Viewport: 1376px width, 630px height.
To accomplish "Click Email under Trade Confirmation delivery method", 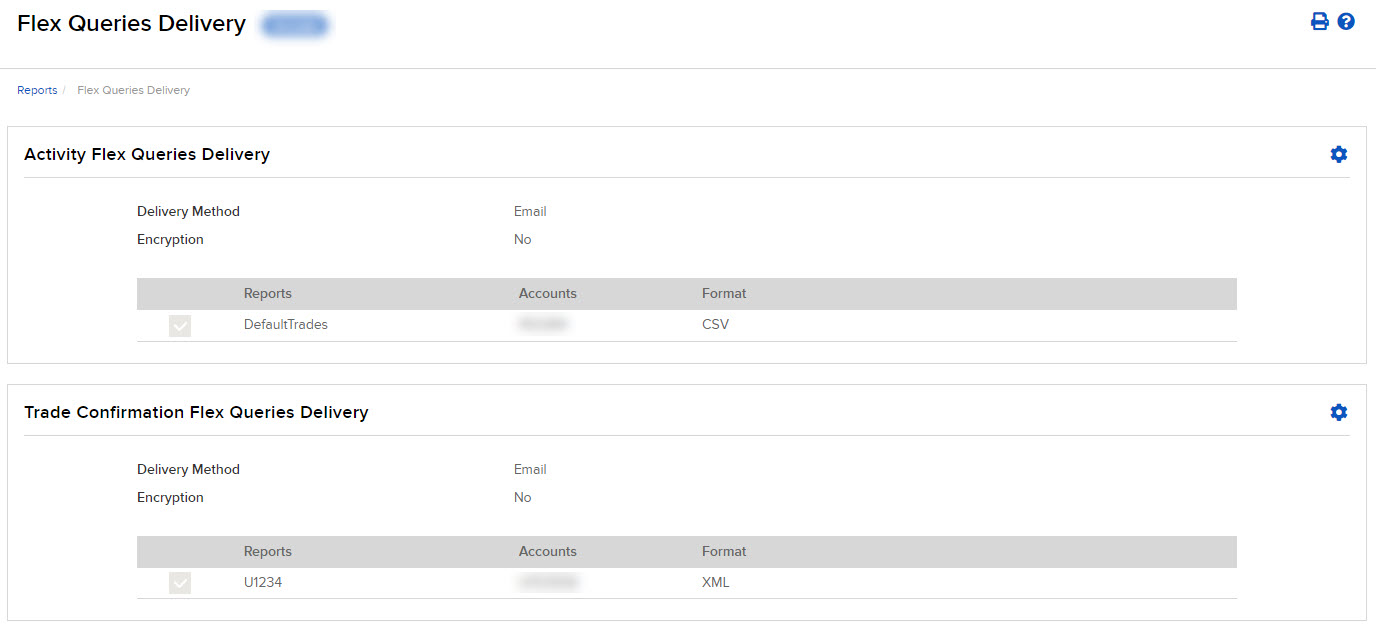I will point(530,469).
